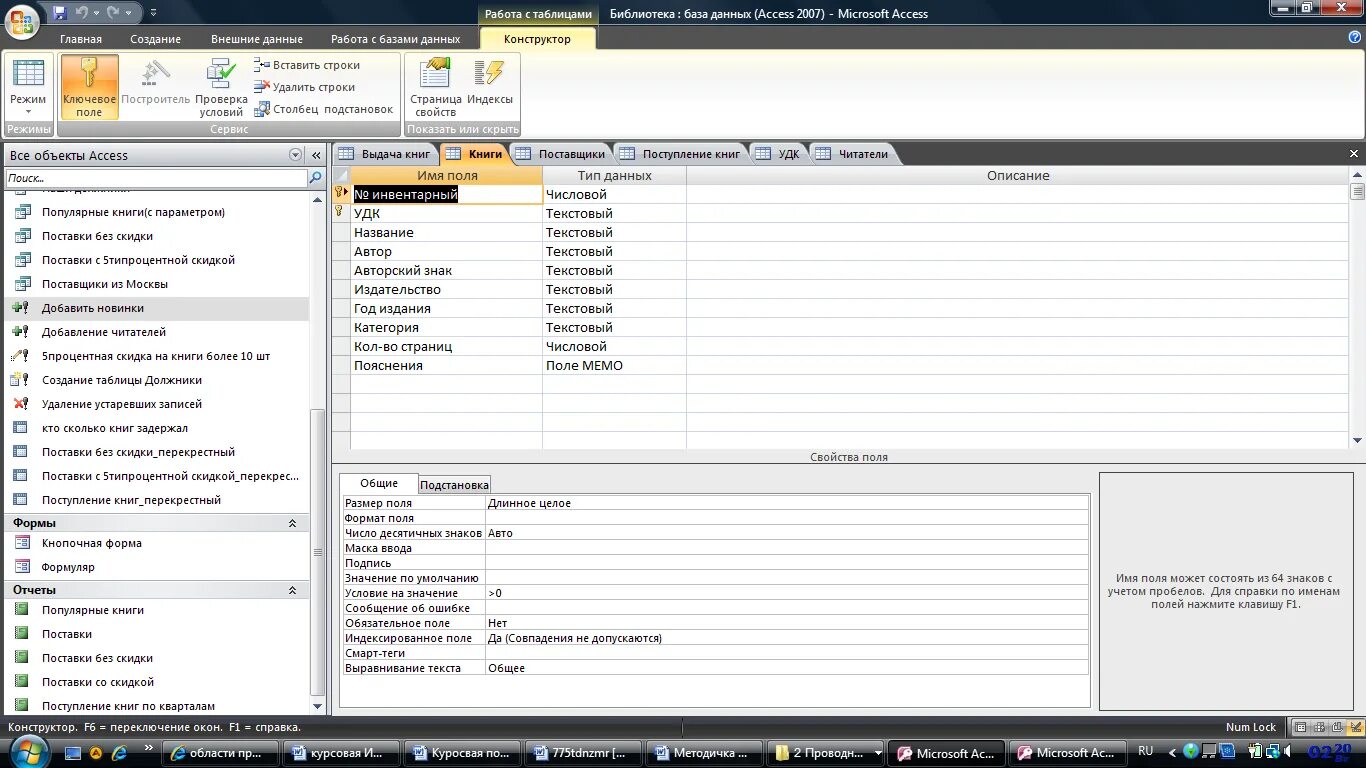Click the Обязательное поле value Нет

787,623
